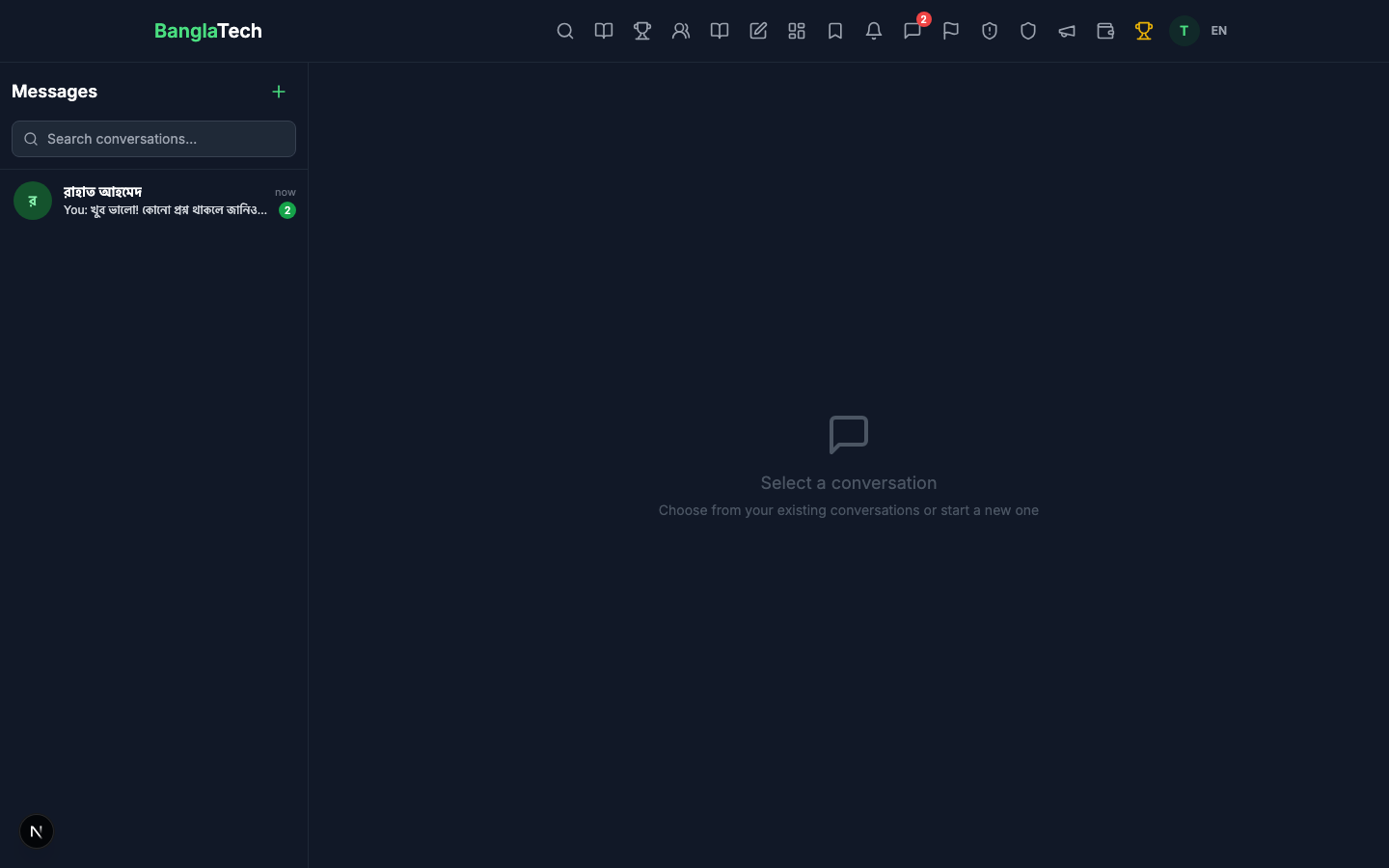Click the shield-alert moderation icon
Viewport: 1389px width, 868px height.
click(x=990, y=31)
